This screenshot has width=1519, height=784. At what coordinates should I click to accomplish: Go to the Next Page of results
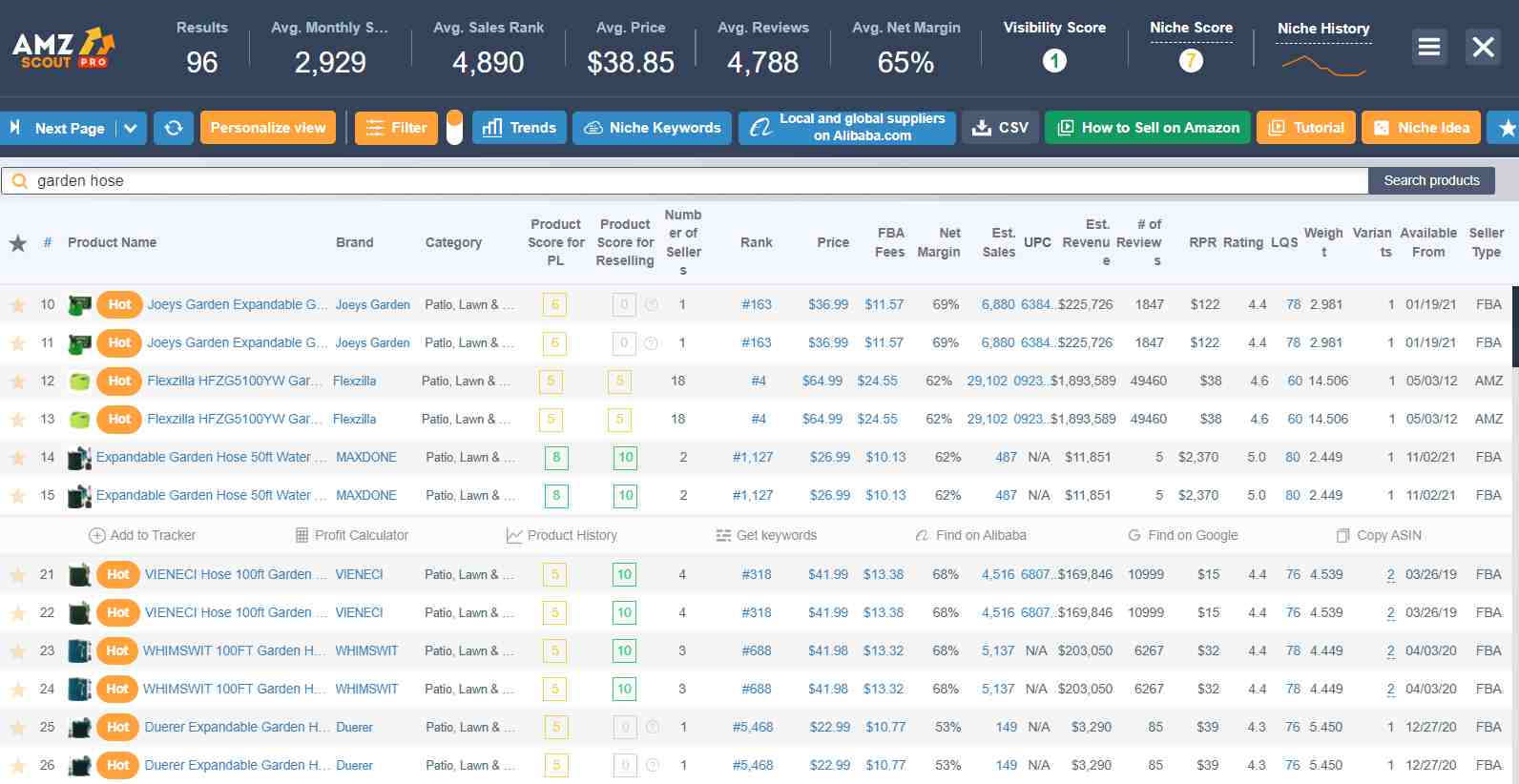pyautogui.click(x=59, y=128)
